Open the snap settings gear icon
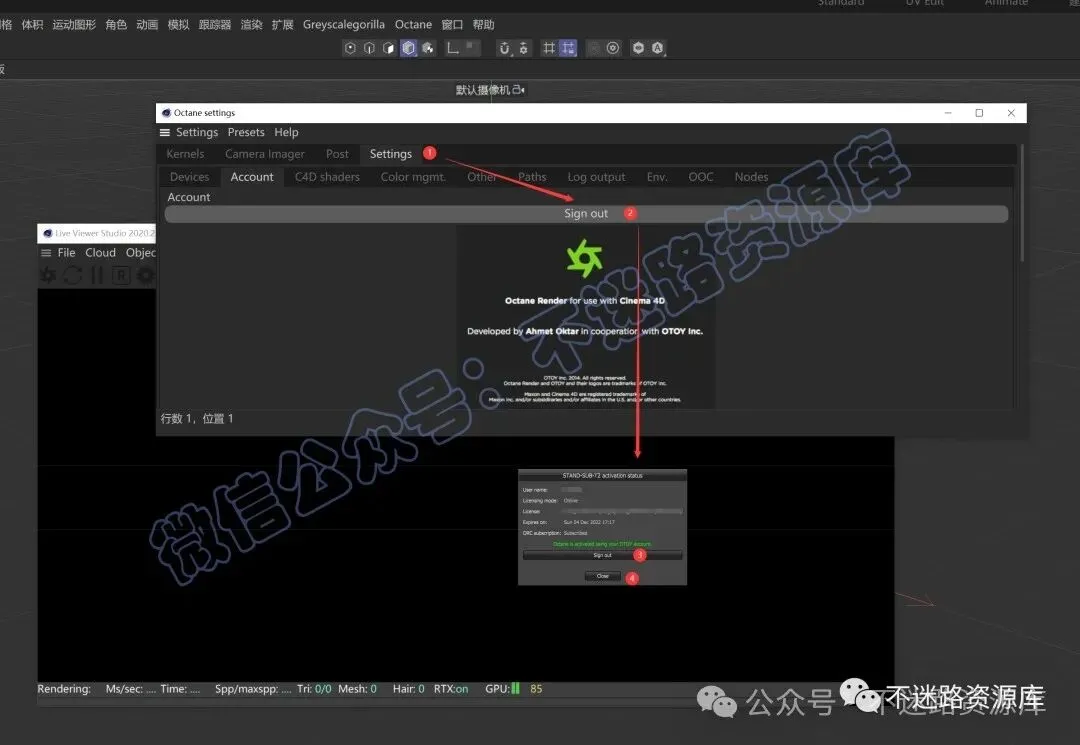The height and width of the screenshot is (745, 1080). [x=523, y=48]
